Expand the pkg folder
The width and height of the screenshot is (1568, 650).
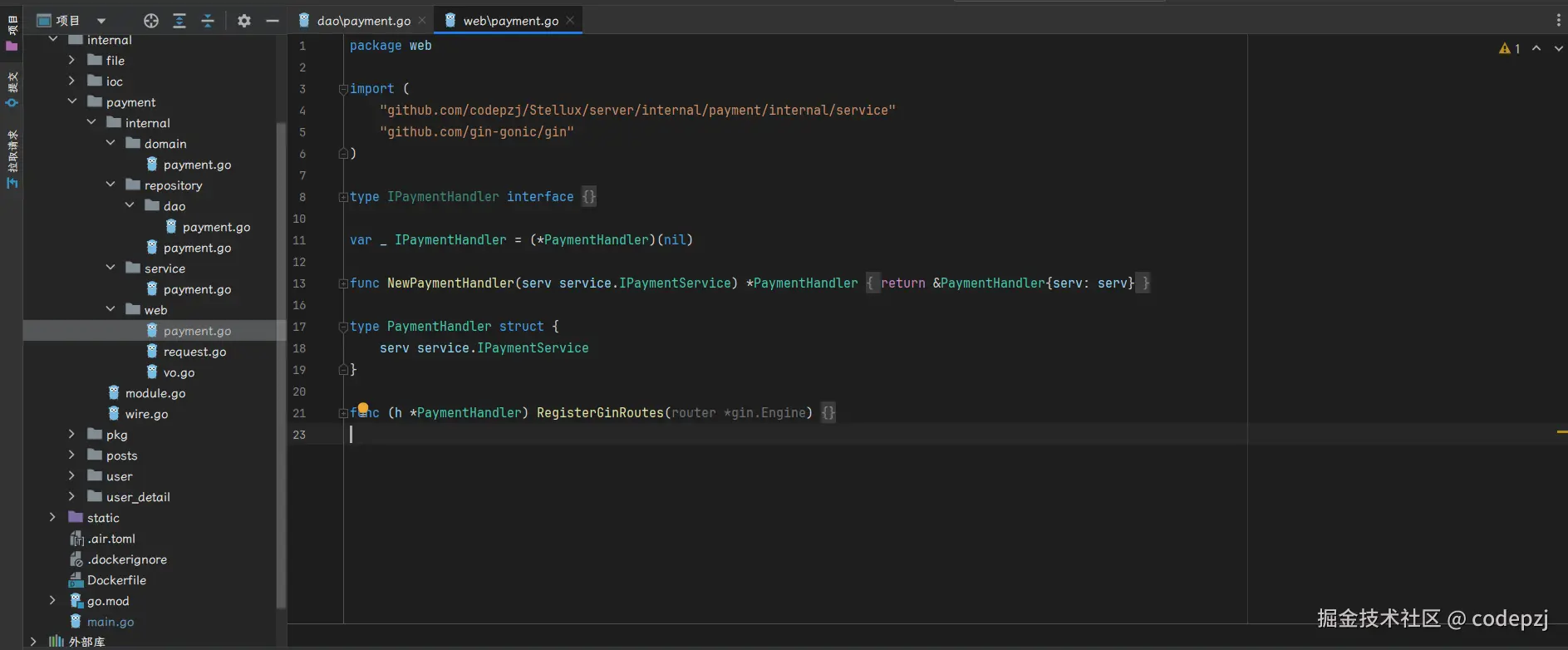tap(72, 434)
